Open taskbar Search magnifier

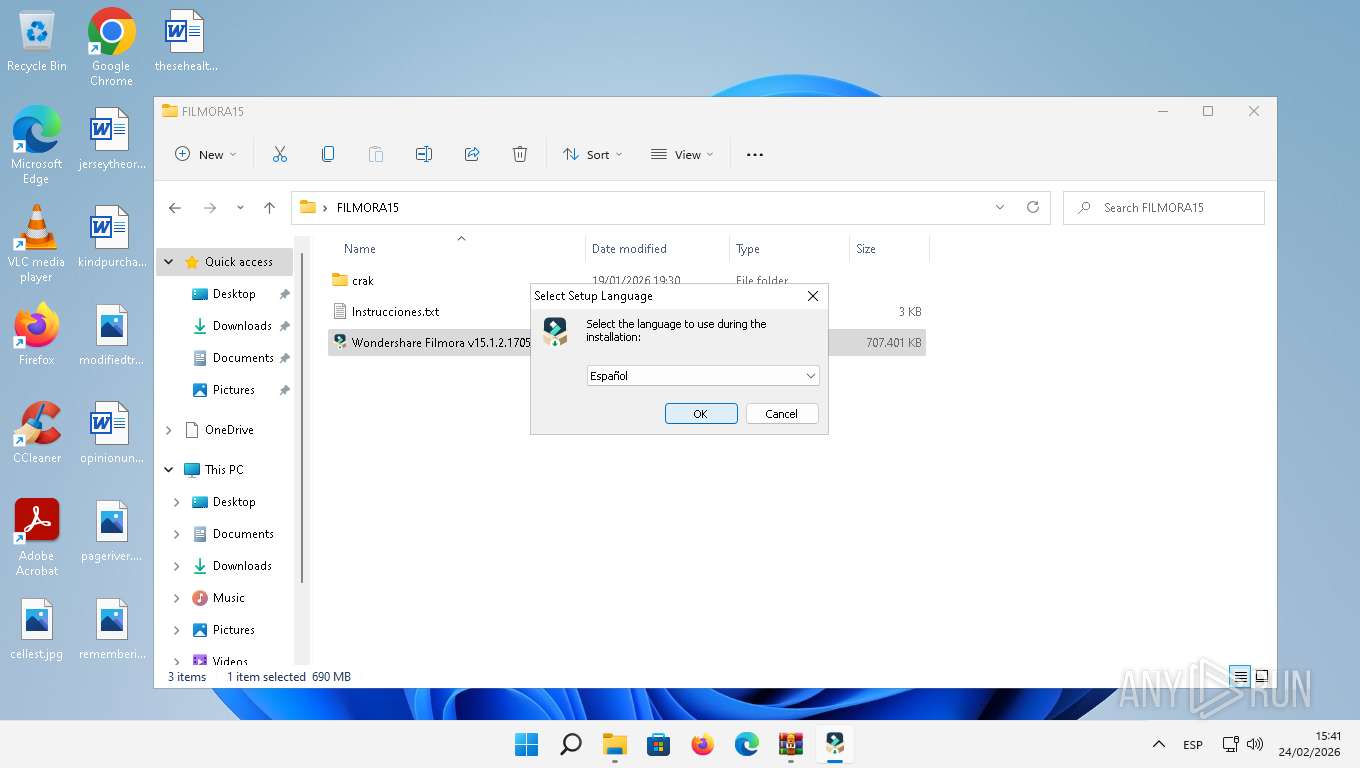click(x=571, y=744)
